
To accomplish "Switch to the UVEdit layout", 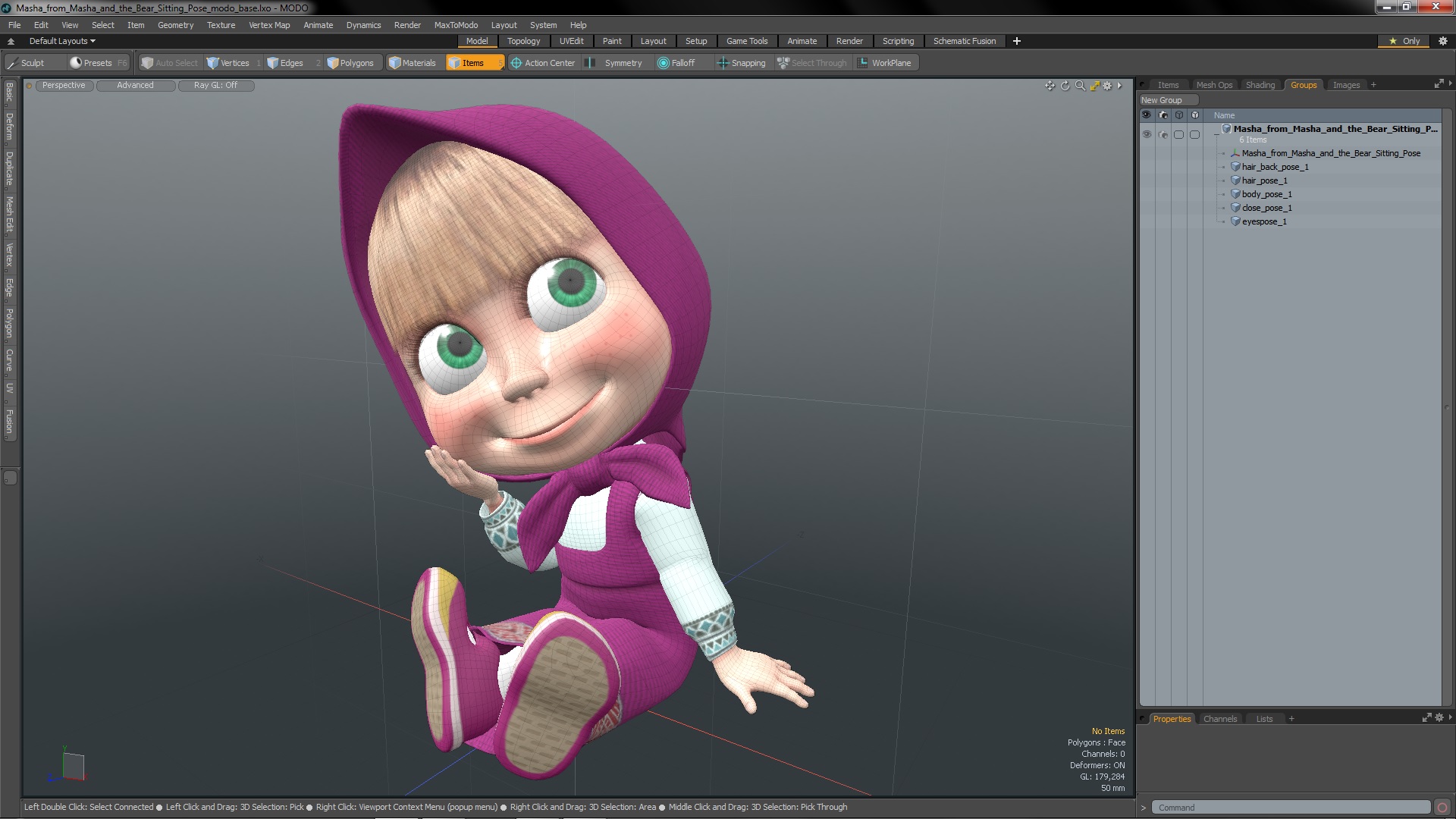I will (x=571, y=41).
